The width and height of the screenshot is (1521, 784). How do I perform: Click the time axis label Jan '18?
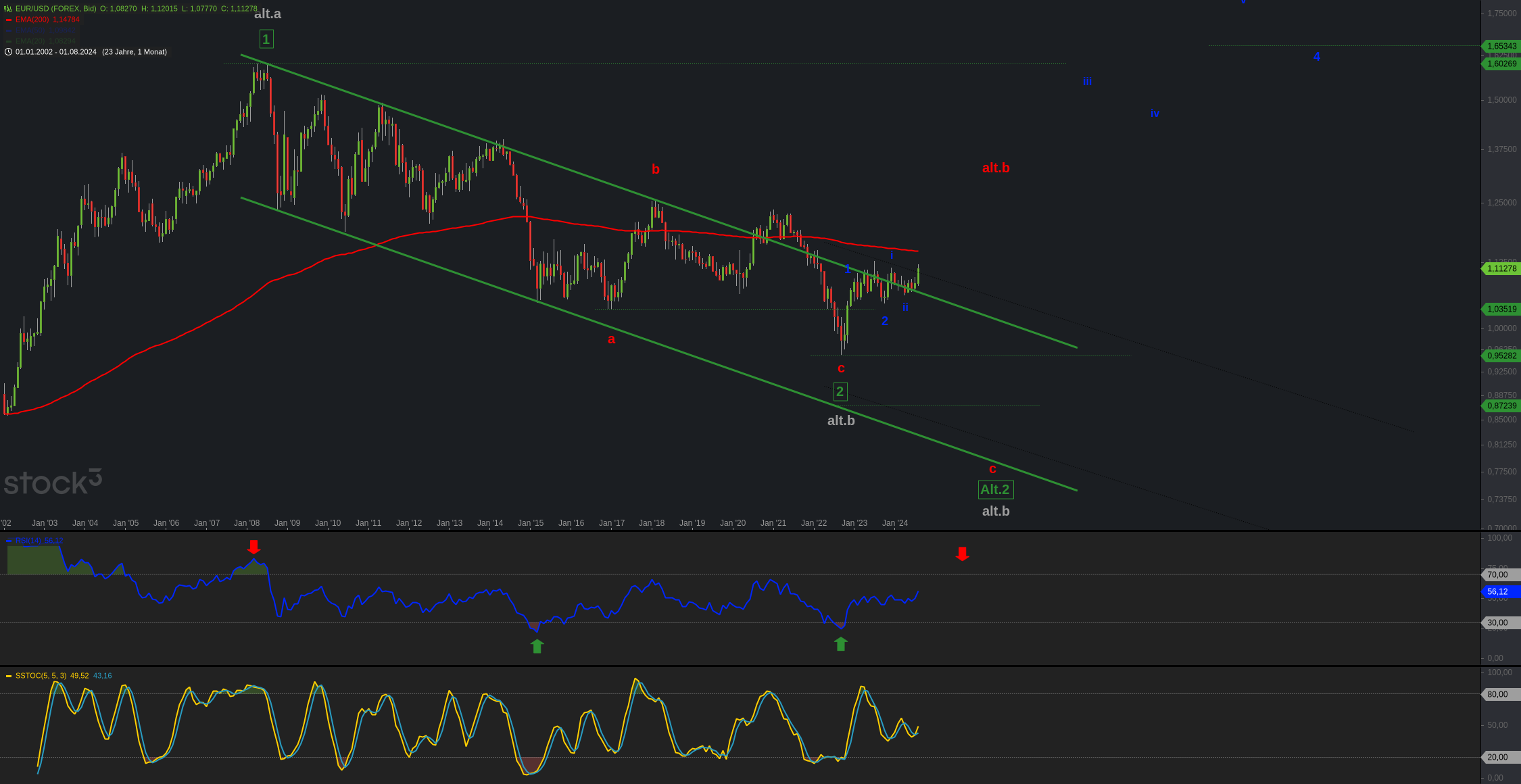point(652,523)
